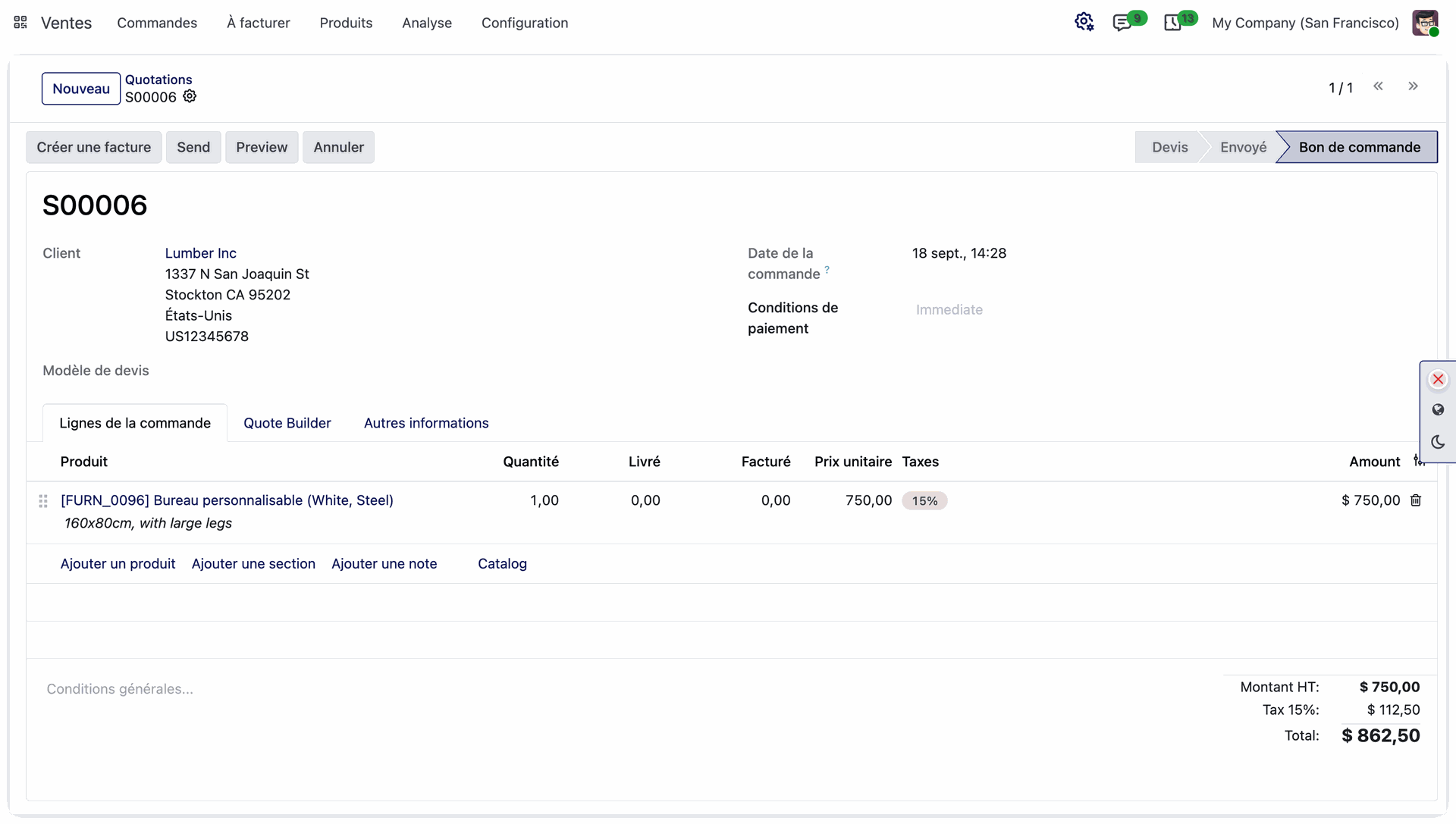Go to the previous record arrow
Viewport: 1456px width, 824px height.
coord(1378,86)
